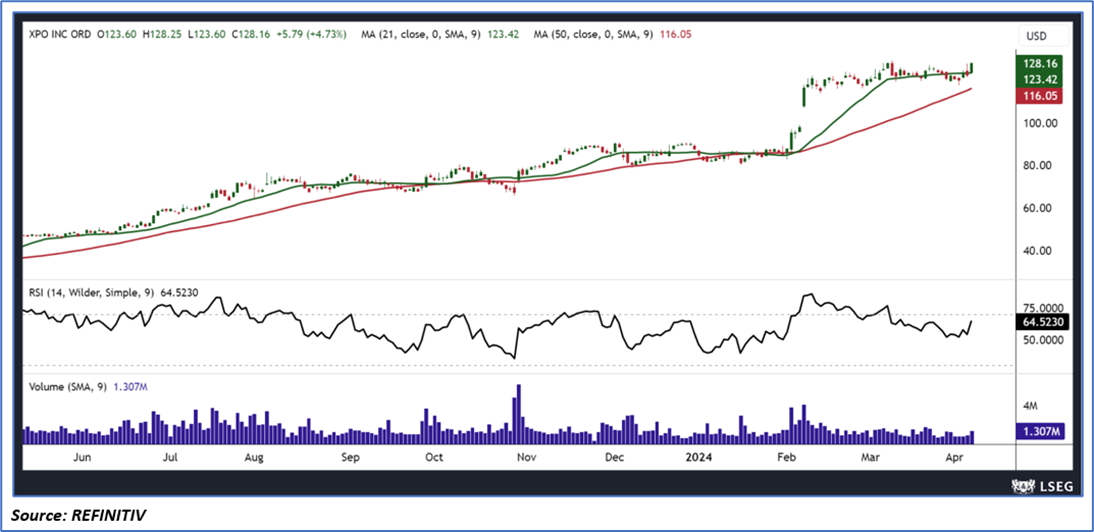This screenshot has height=532, width=1094.
Task: Click the 100.00 price axis label
Action: pos(1040,123)
